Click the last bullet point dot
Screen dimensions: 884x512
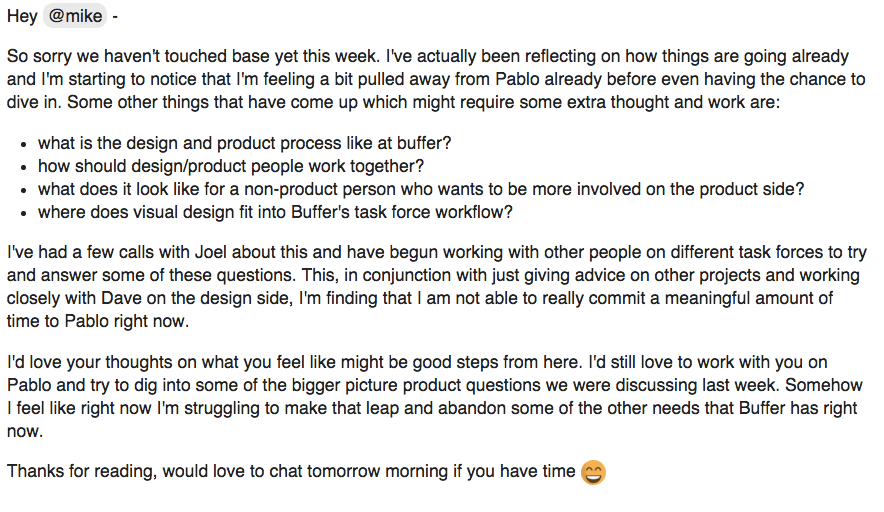coord(27,213)
